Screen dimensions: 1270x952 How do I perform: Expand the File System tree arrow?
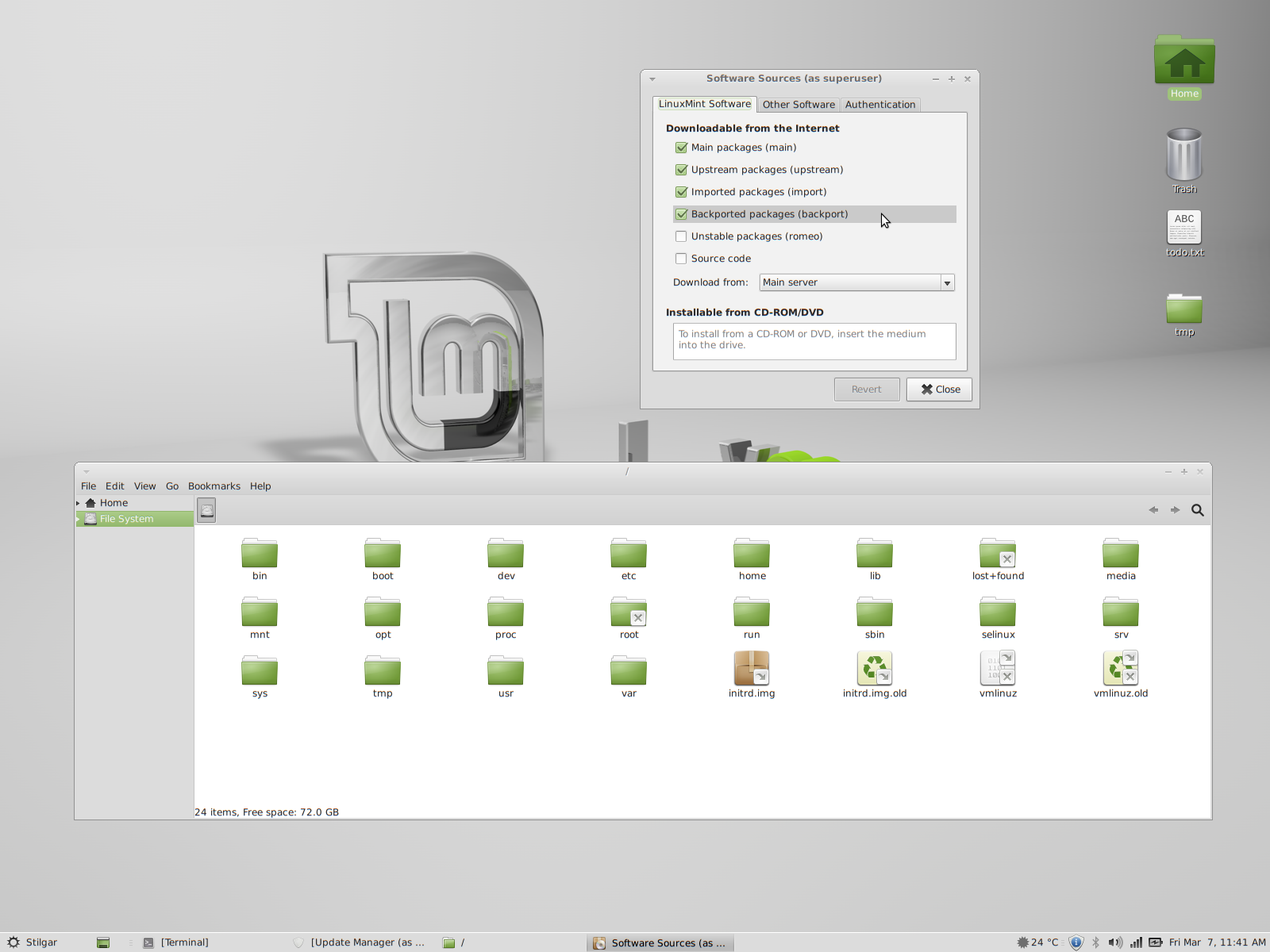point(78,519)
